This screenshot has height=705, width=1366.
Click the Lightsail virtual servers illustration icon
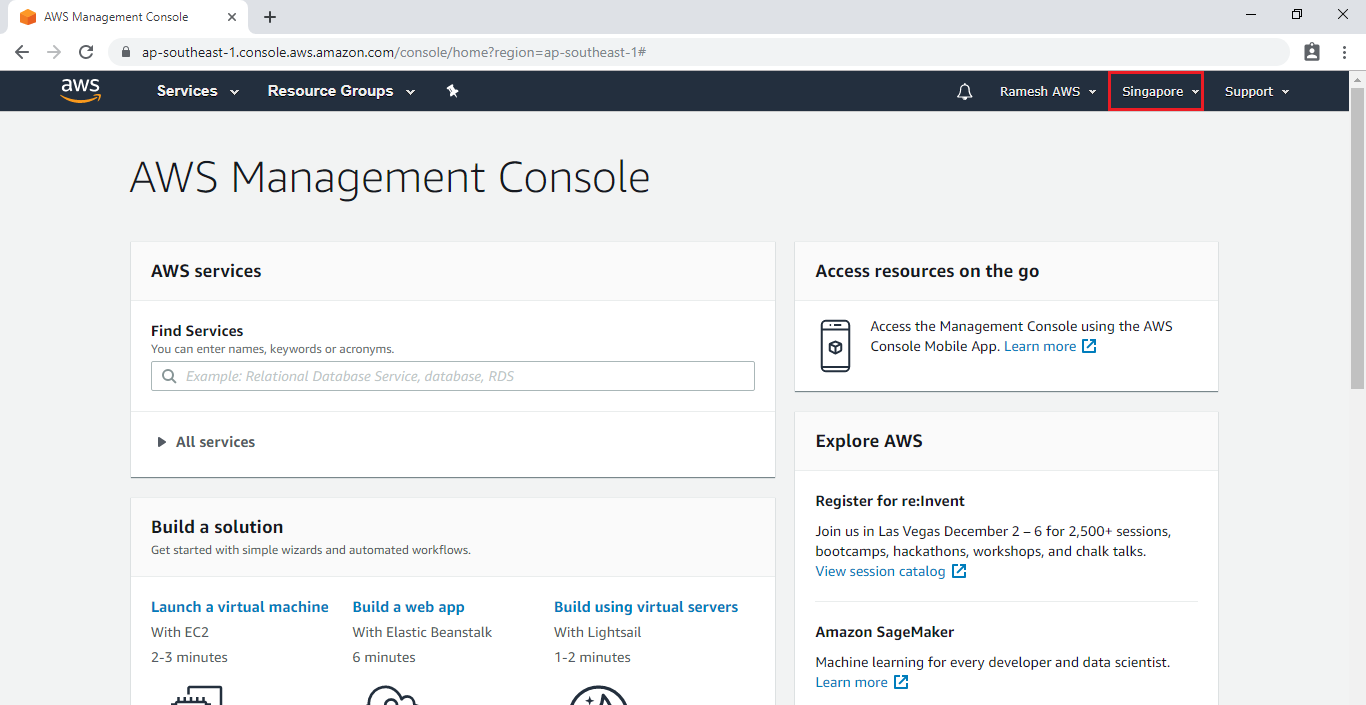click(598, 694)
